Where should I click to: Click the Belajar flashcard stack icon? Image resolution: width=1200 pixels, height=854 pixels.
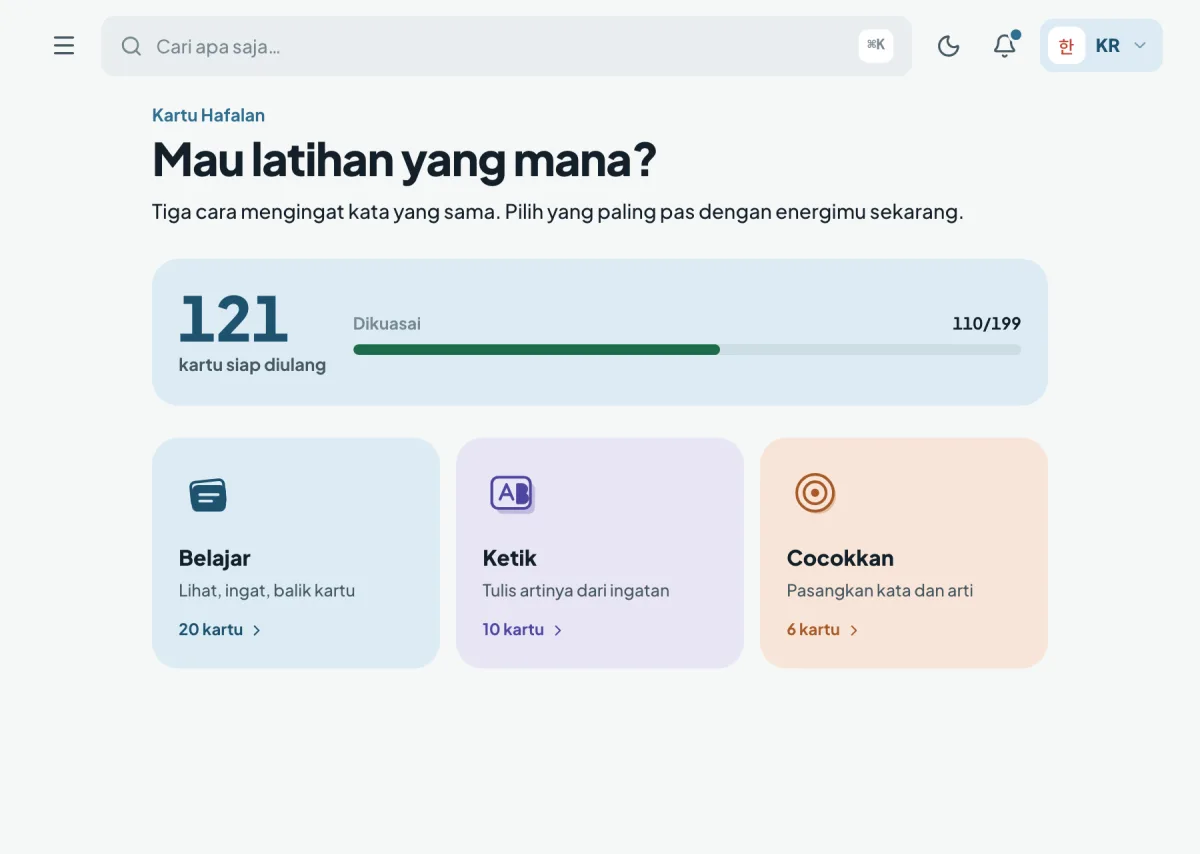coord(208,495)
